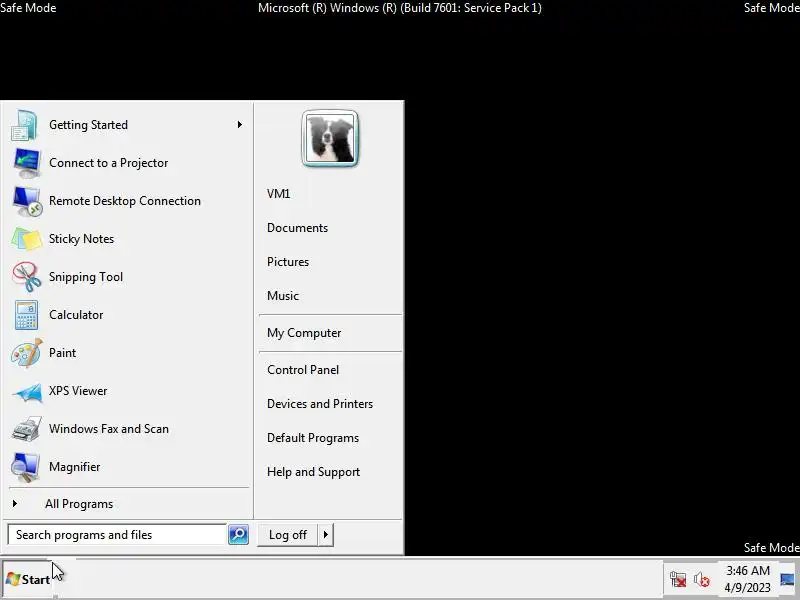Open Sticky Notes using its yellow icon

(26, 239)
